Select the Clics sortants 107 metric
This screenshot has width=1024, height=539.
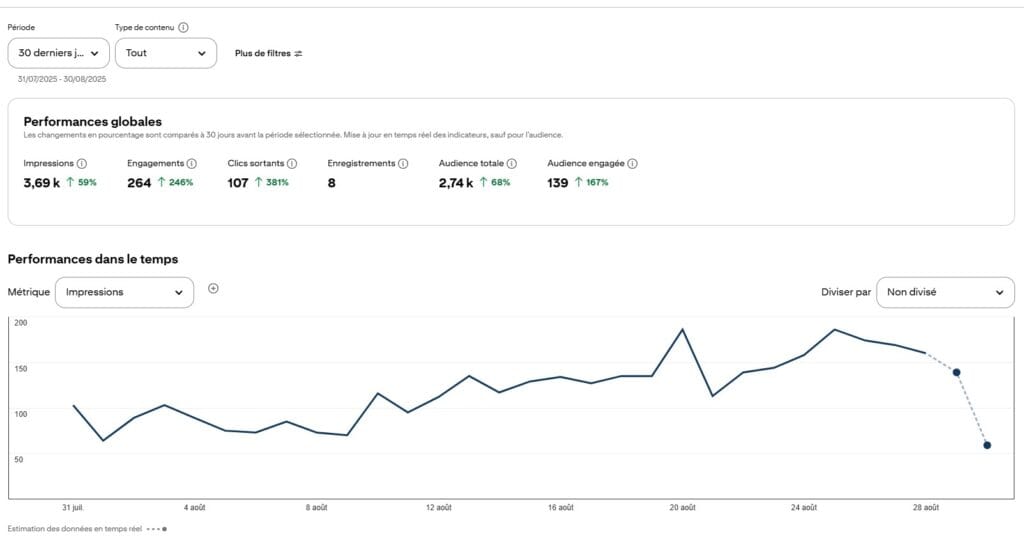pyautogui.click(x=238, y=183)
